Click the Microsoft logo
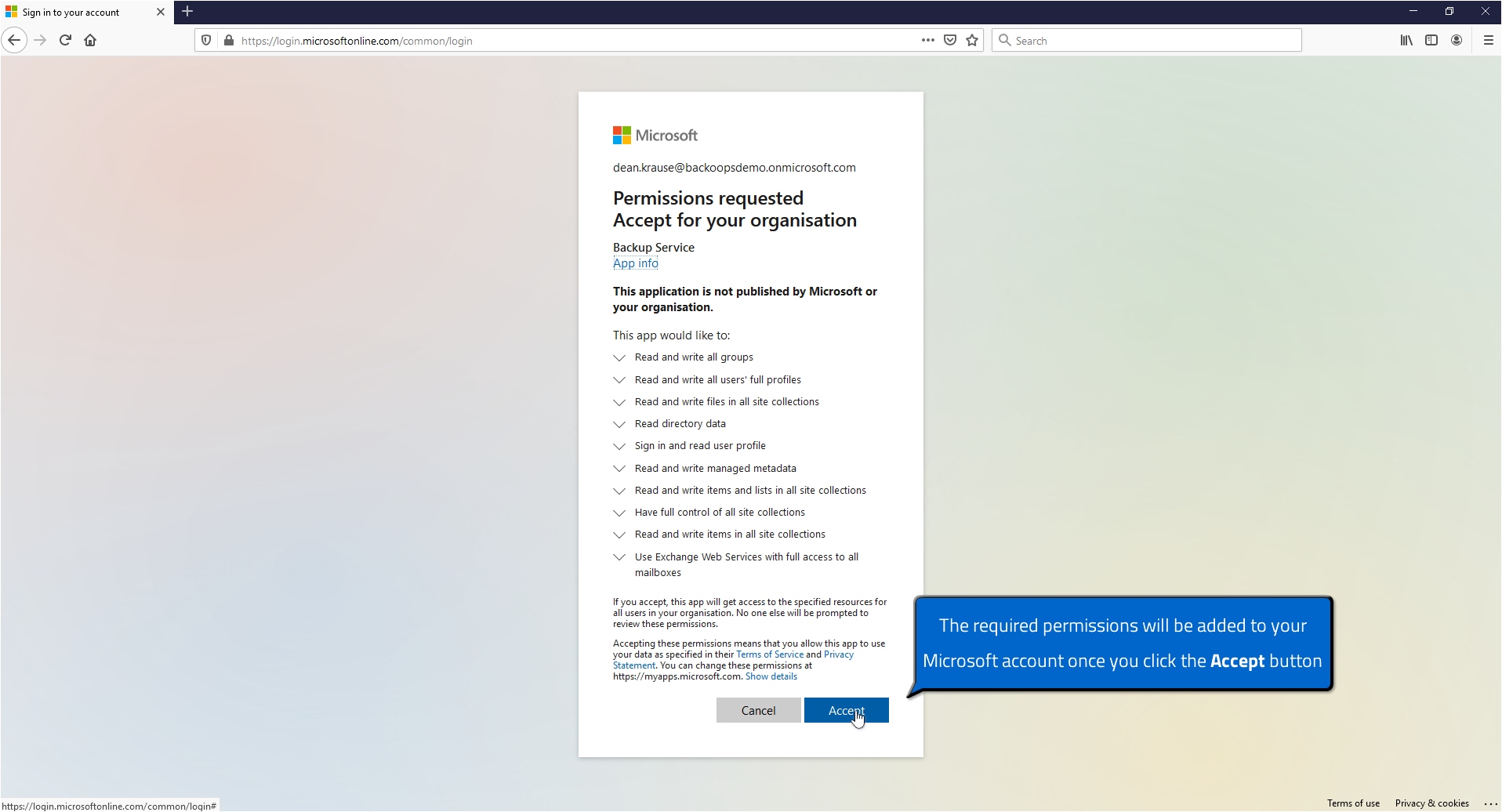This screenshot has width=1502, height=812. pos(655,135)
